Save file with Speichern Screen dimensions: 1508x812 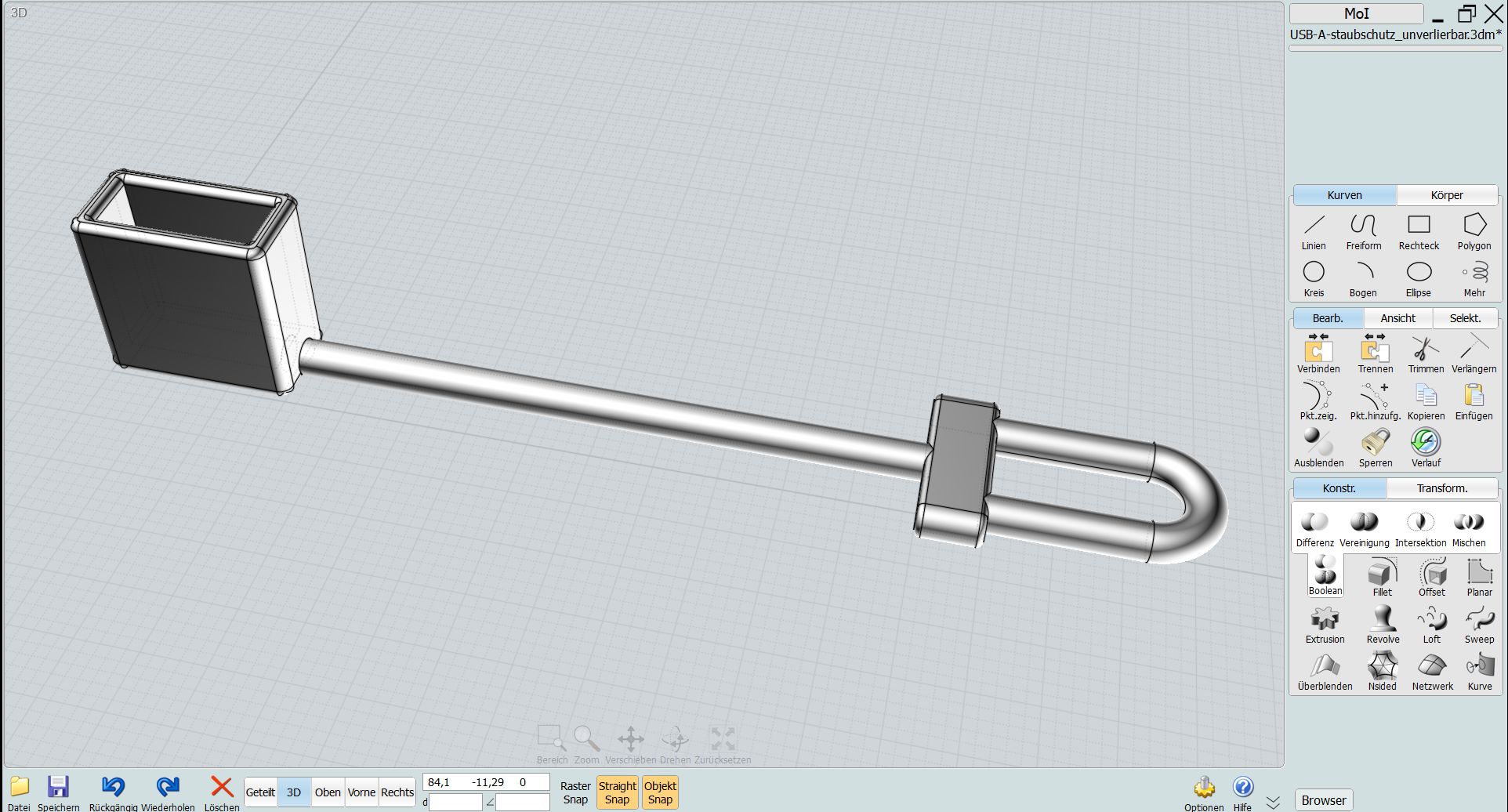coord(59,793)
